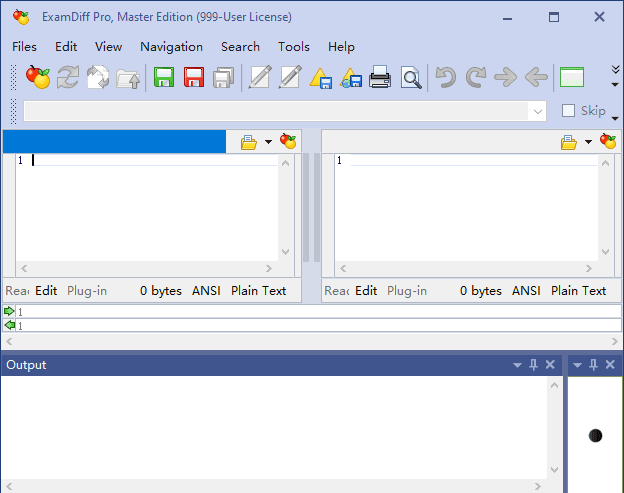Open dropdown beside right pane folder

click(588, 142)
